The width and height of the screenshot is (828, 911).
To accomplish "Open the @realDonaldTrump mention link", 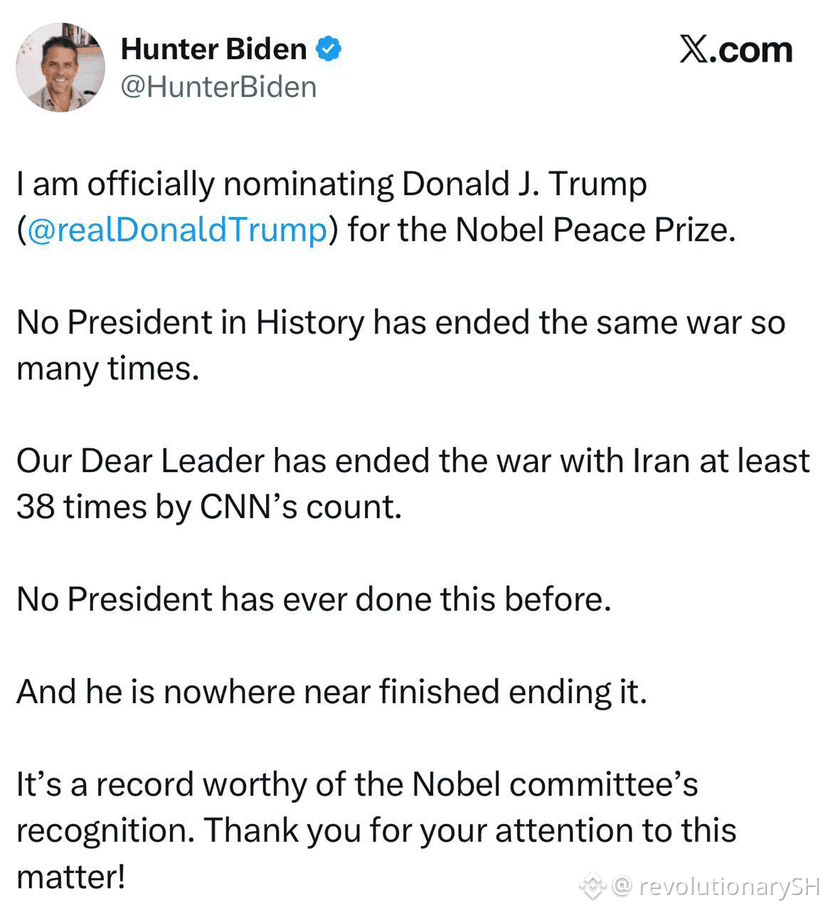I will [177, 230].
